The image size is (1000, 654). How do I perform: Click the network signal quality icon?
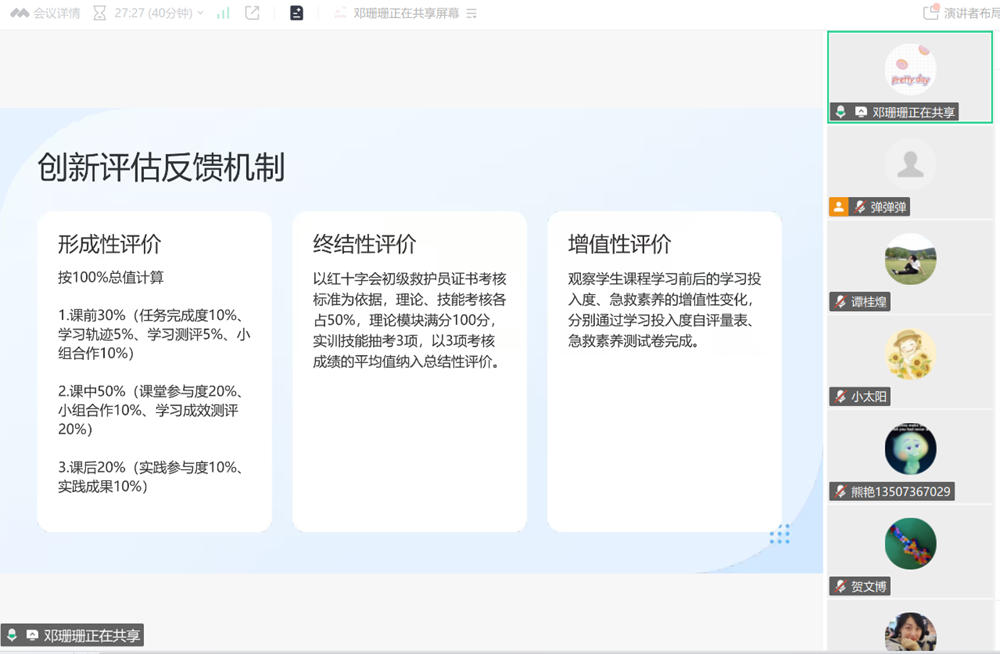click(x=223, y=13)
